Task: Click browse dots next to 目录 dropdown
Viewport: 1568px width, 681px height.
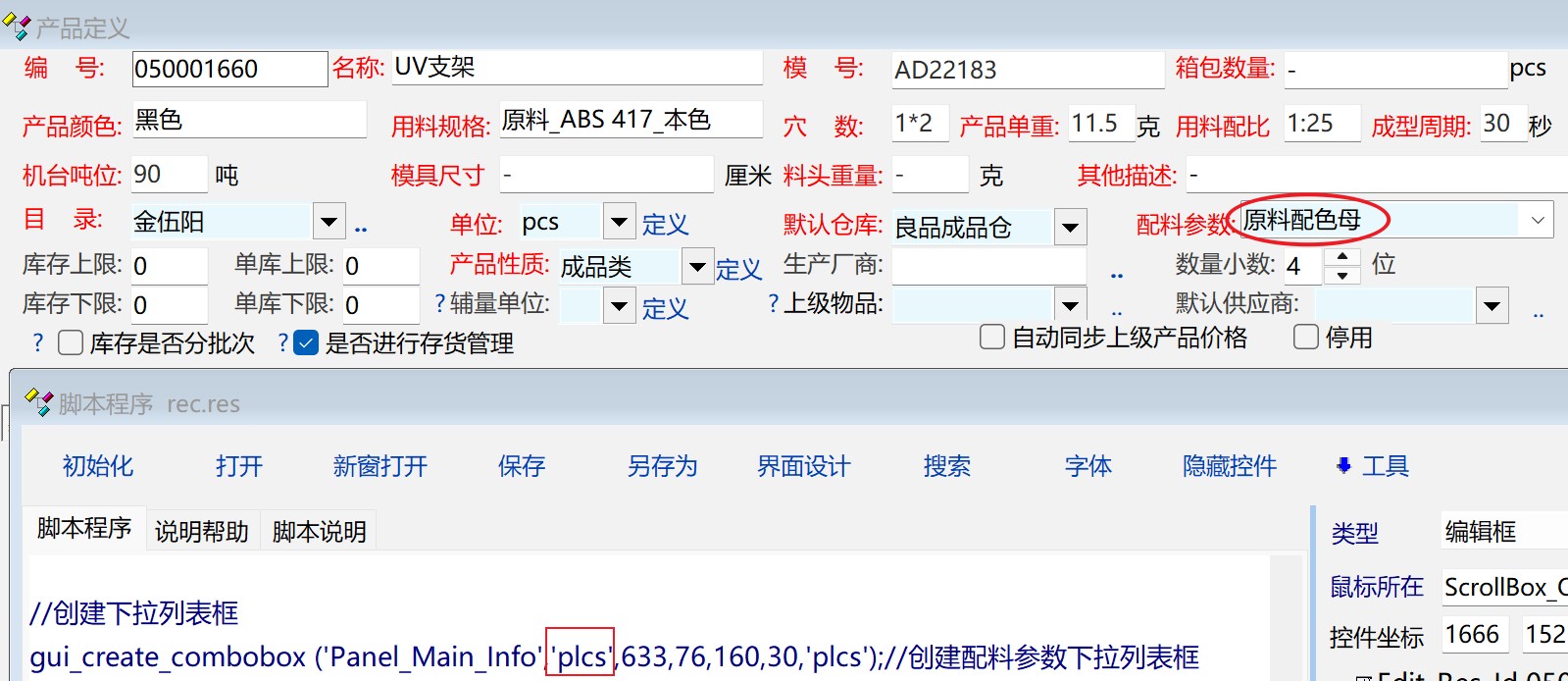Action: tap(361, 229)
